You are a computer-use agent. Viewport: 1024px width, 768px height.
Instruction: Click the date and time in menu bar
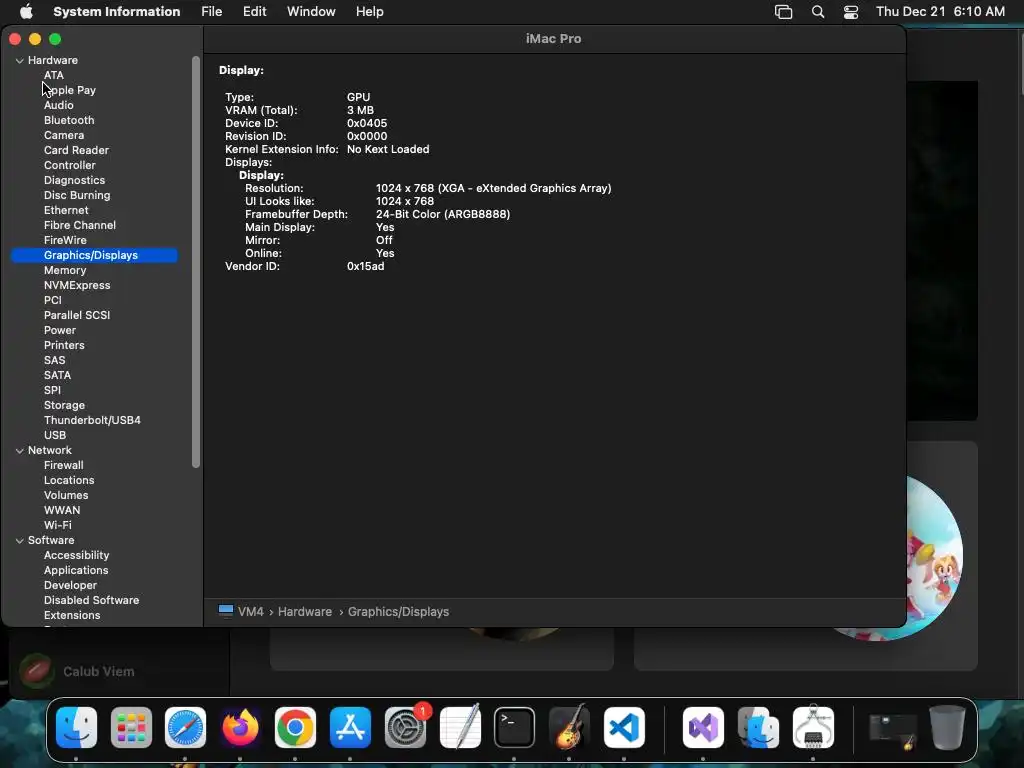click(940, 11)
